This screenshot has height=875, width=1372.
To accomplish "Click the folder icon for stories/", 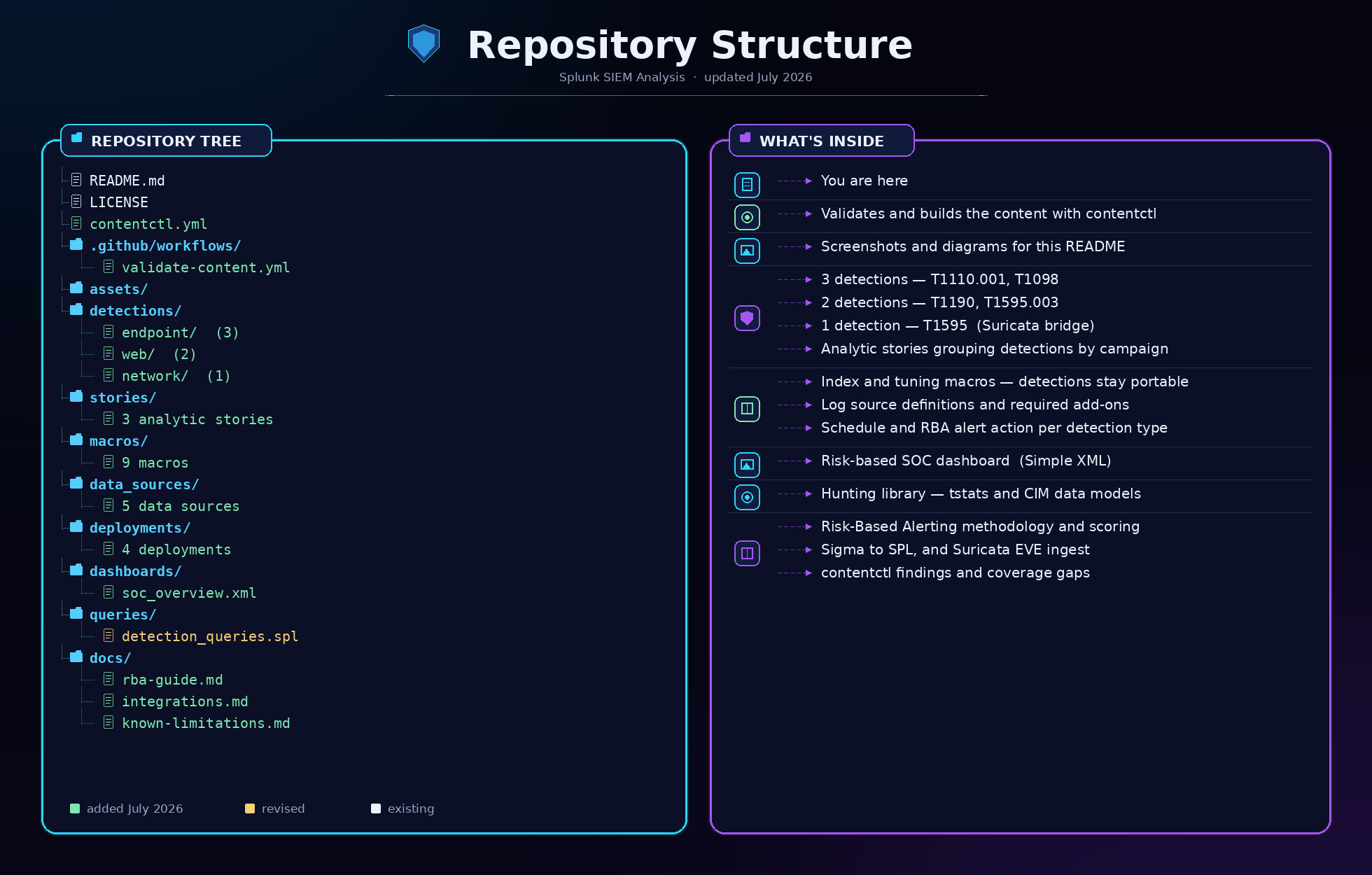I will [76, 395].
